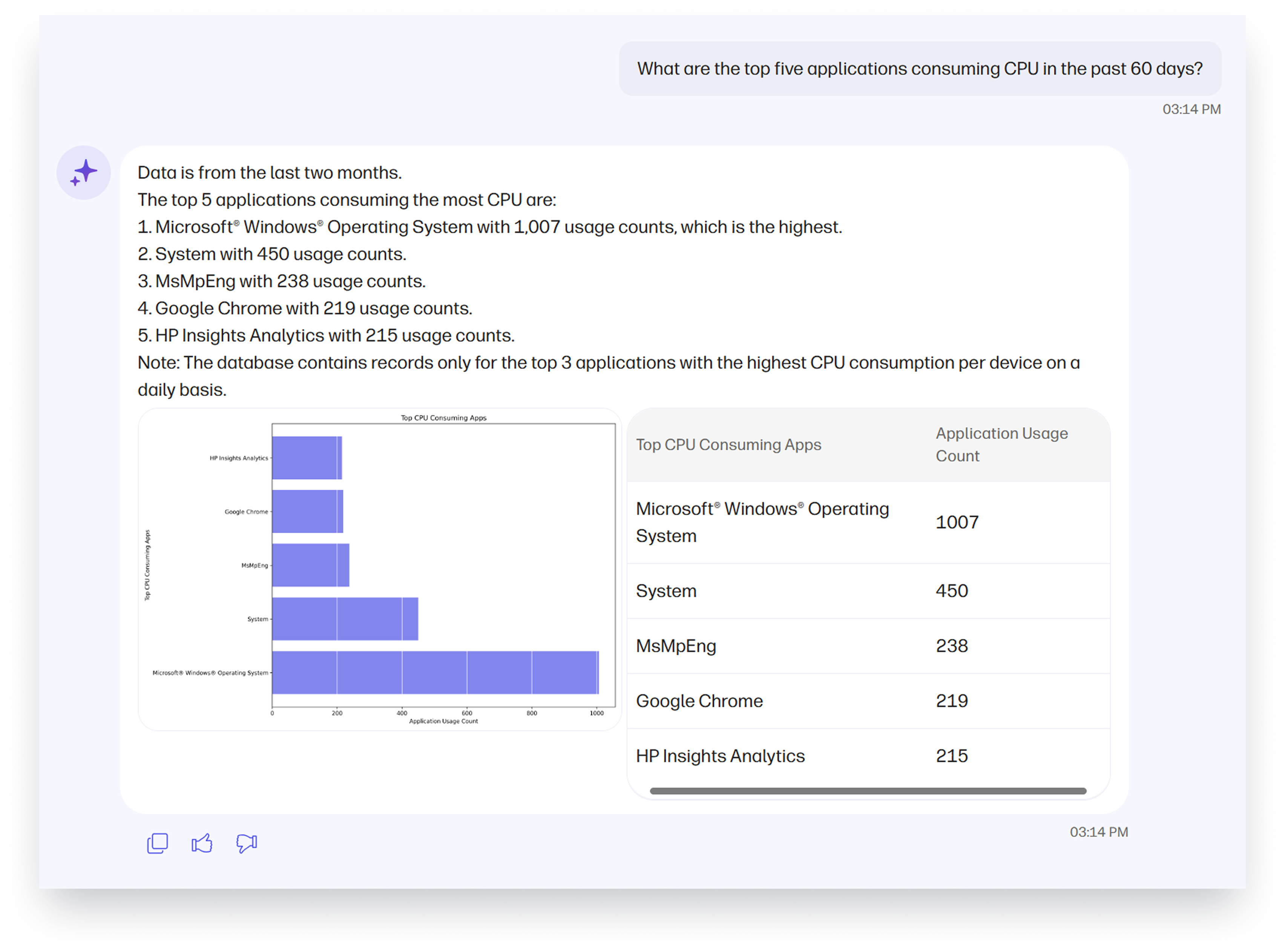Select the 215 usage count cell
This screenshot has height=952, width=1285.
(952, 756)
